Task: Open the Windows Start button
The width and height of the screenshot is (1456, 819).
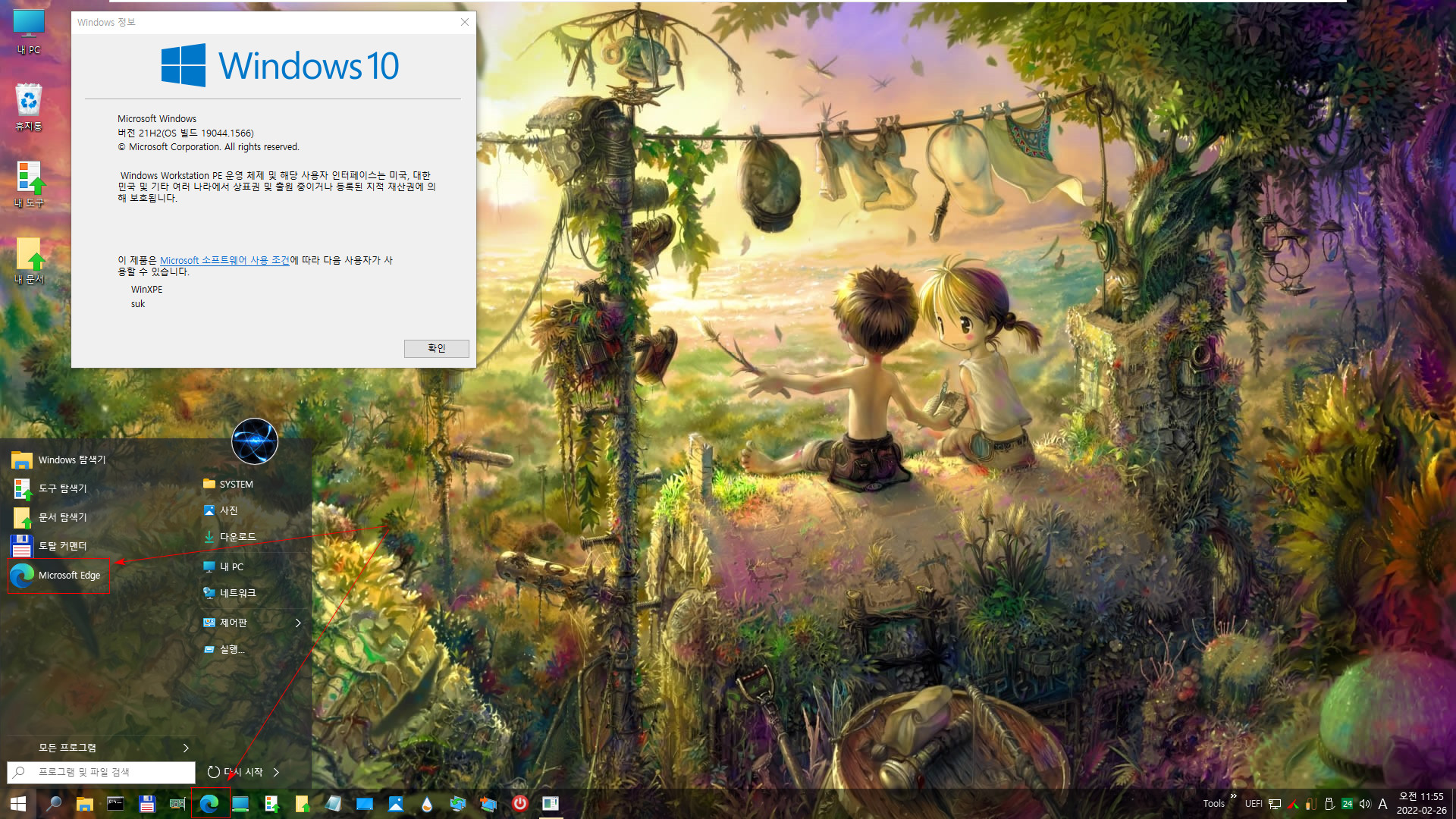Action: click(x=18, y=804)
